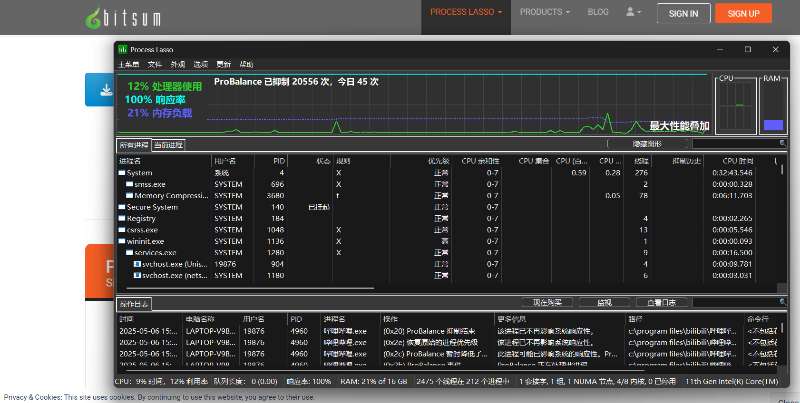
Task: Click the icon beside wininit.exe
Action: coord(122,241)
